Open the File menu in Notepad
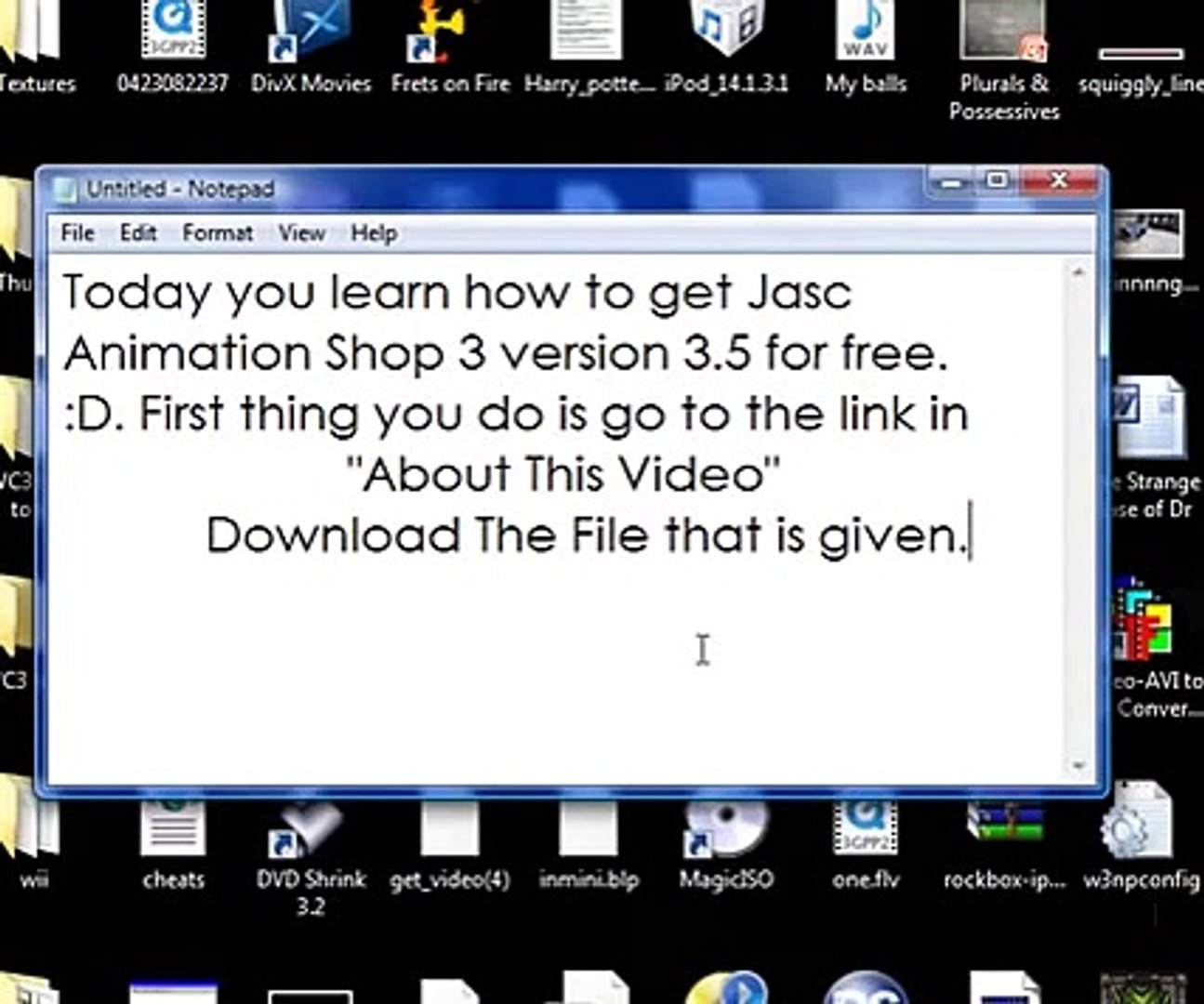This screenshot has width=1204, height=1004. [77, 232]
